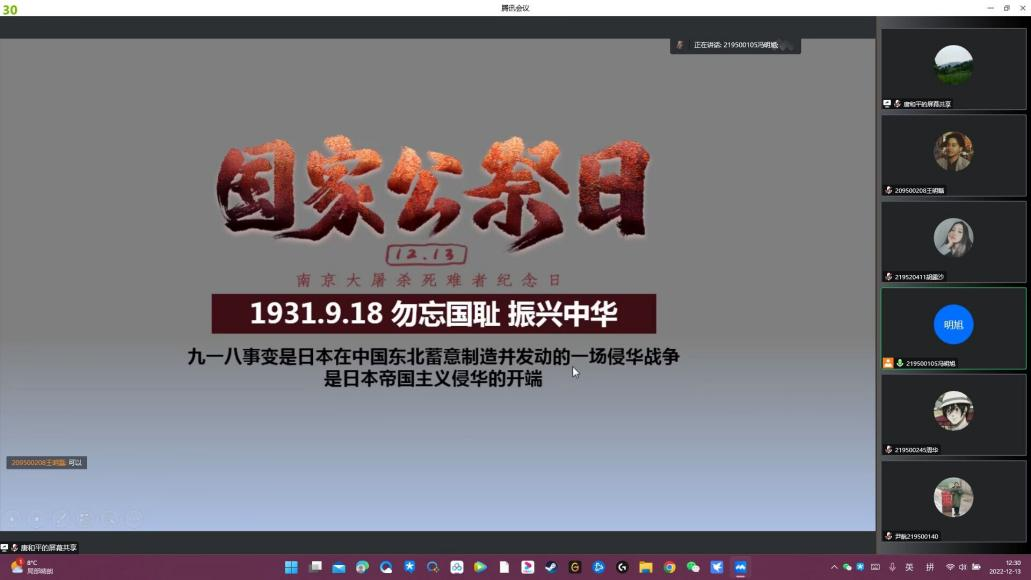Open the weather widget showing 8°C
This screenshot has height=580, width=1031.
coord(30,567)
